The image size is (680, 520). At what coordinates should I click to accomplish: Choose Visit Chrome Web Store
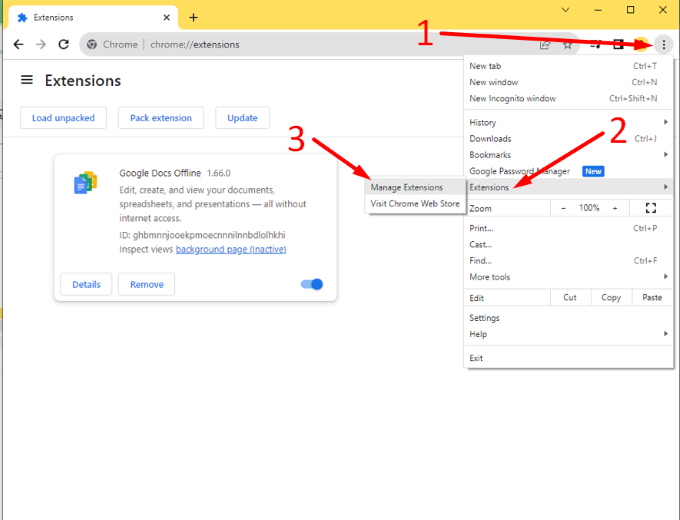[415, 203]
